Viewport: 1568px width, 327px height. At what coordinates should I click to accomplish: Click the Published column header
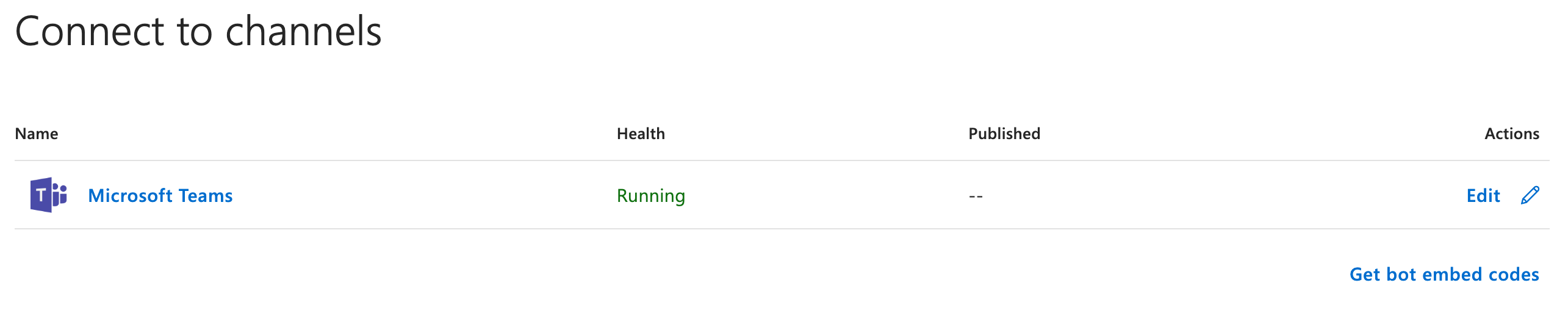click(1004, 134)
